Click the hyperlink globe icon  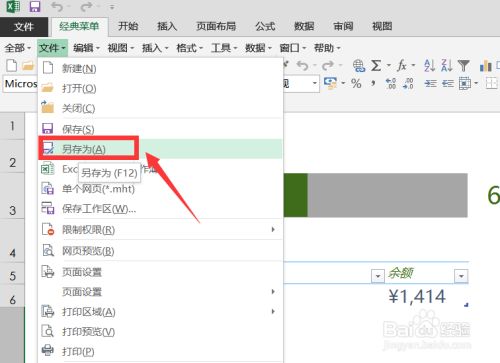pos(359,66)
